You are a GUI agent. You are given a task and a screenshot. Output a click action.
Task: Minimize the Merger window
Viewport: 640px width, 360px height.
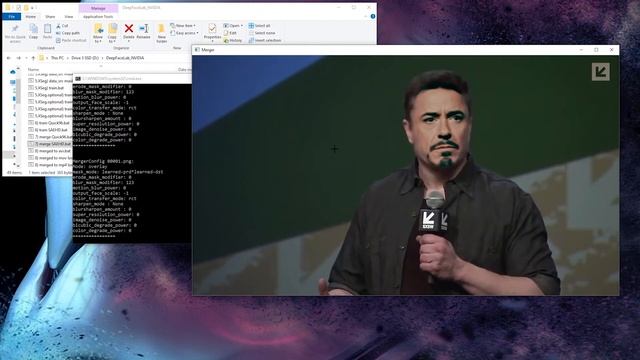point(581,50)
